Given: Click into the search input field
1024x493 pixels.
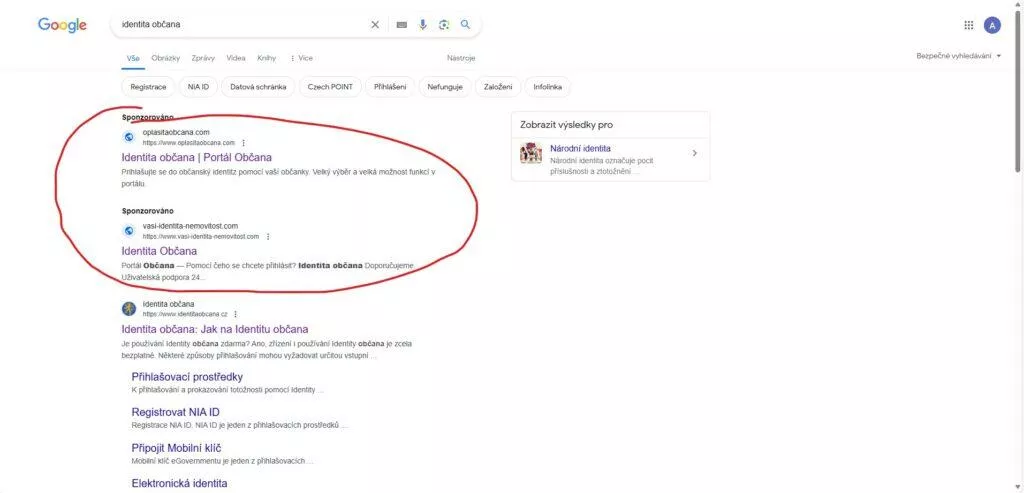Looking at the screenshot, I should [x=242, y=24].
